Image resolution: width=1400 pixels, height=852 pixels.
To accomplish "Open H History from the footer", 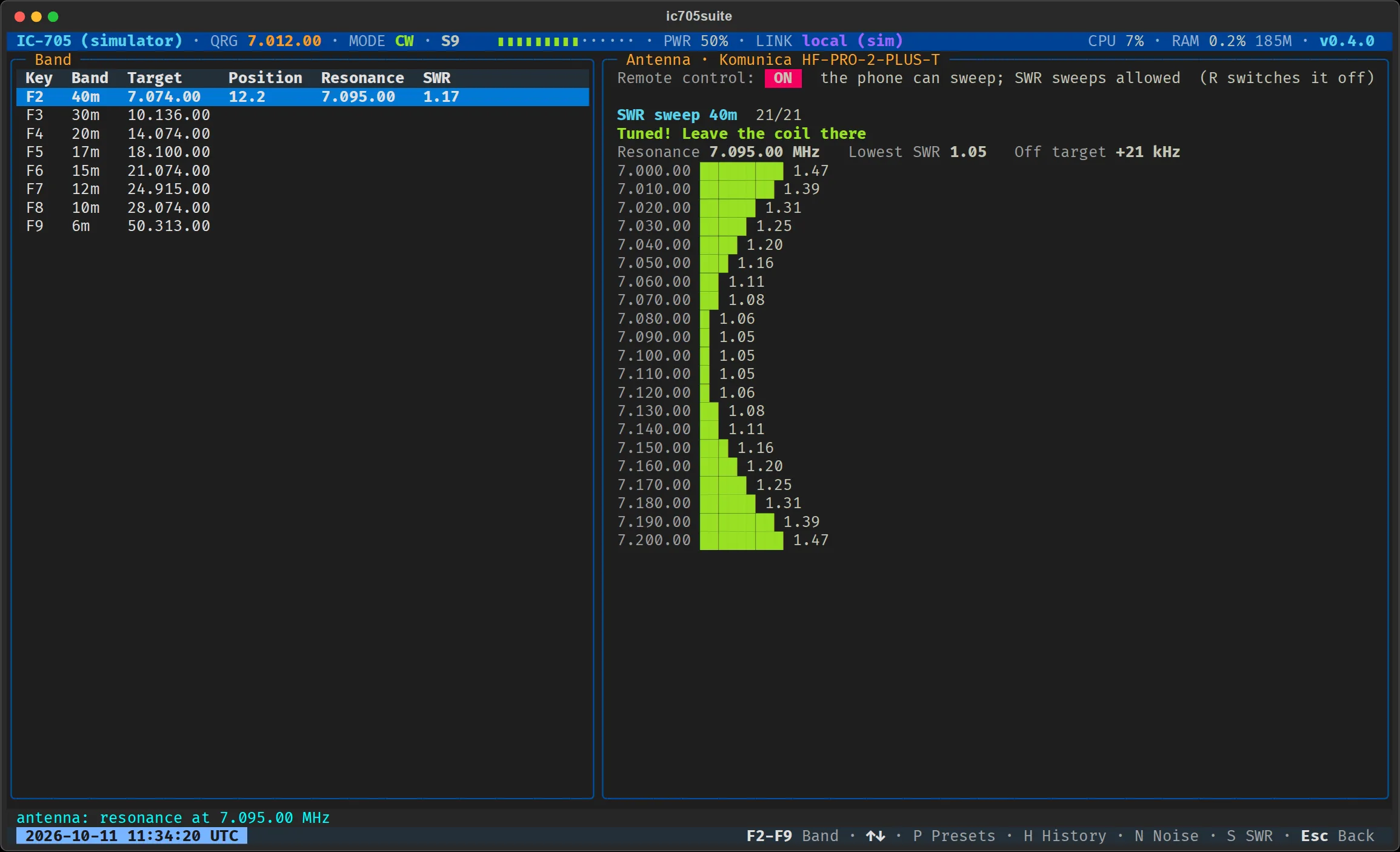I will coord(1065,836).
